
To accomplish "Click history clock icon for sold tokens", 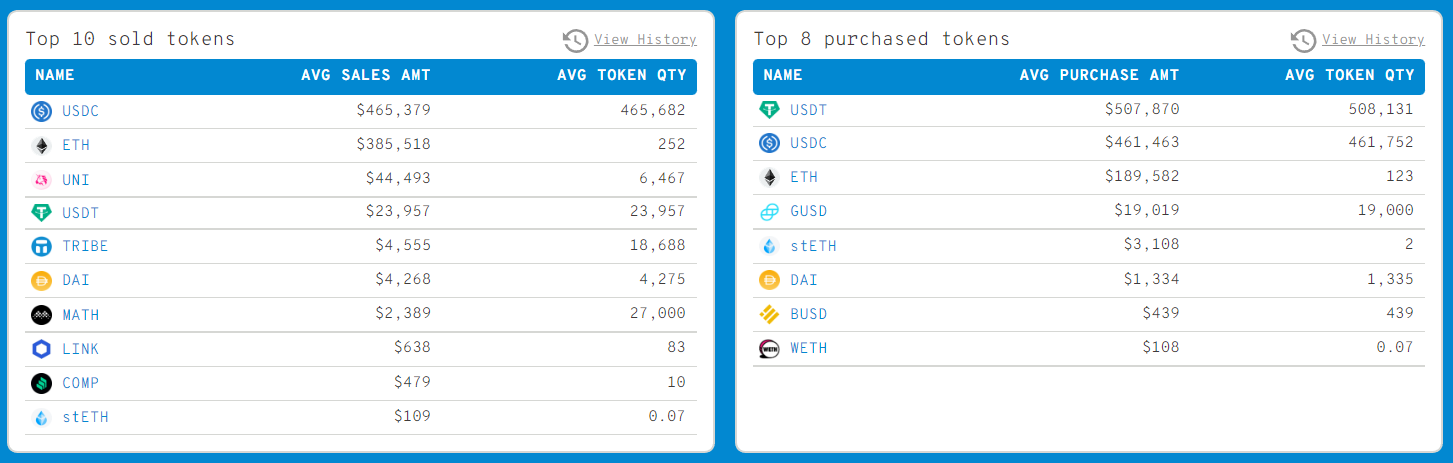I will coord(575,40).
